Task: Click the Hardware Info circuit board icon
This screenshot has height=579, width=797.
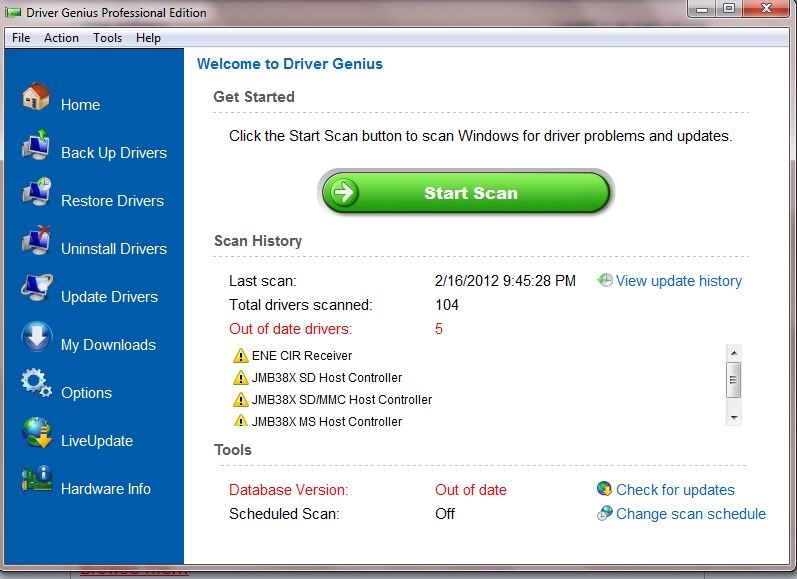Action: [x=37, y=479]
